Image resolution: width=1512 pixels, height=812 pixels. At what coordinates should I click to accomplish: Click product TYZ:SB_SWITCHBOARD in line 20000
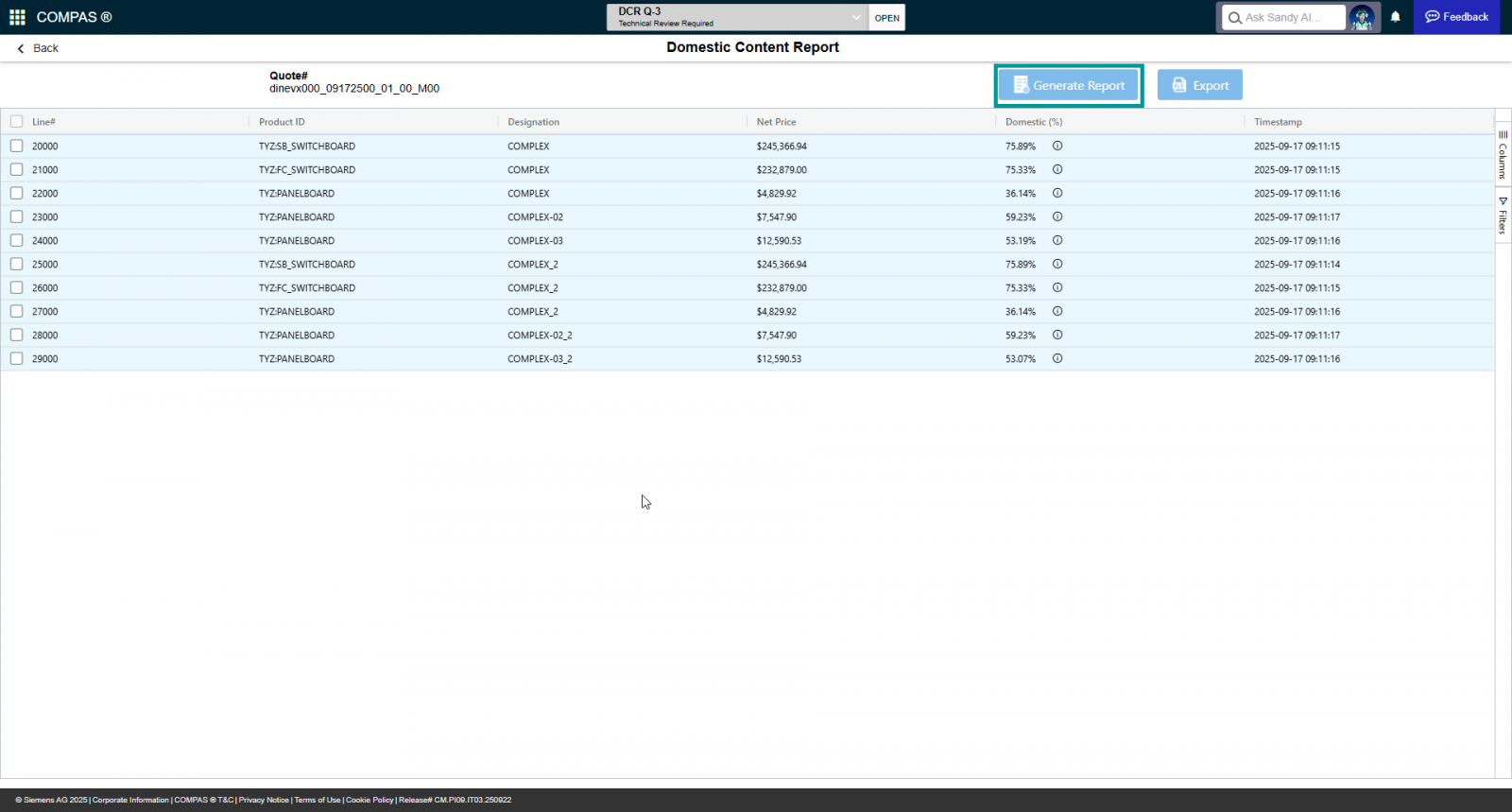[307, 147]
